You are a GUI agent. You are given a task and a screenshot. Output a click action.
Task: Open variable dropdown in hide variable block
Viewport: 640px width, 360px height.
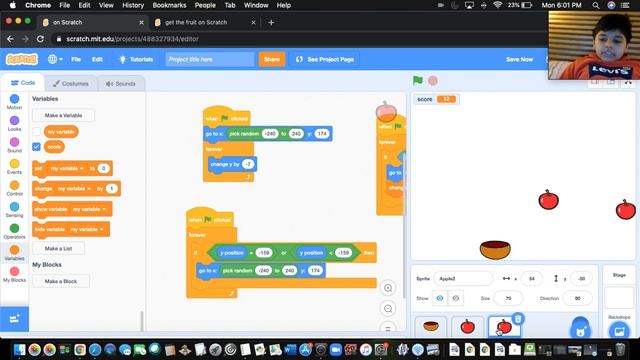[x=87, y=229]
